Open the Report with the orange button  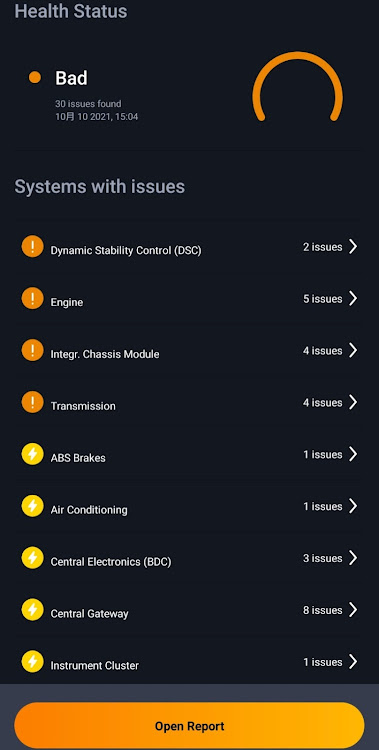tap(190, 726)
